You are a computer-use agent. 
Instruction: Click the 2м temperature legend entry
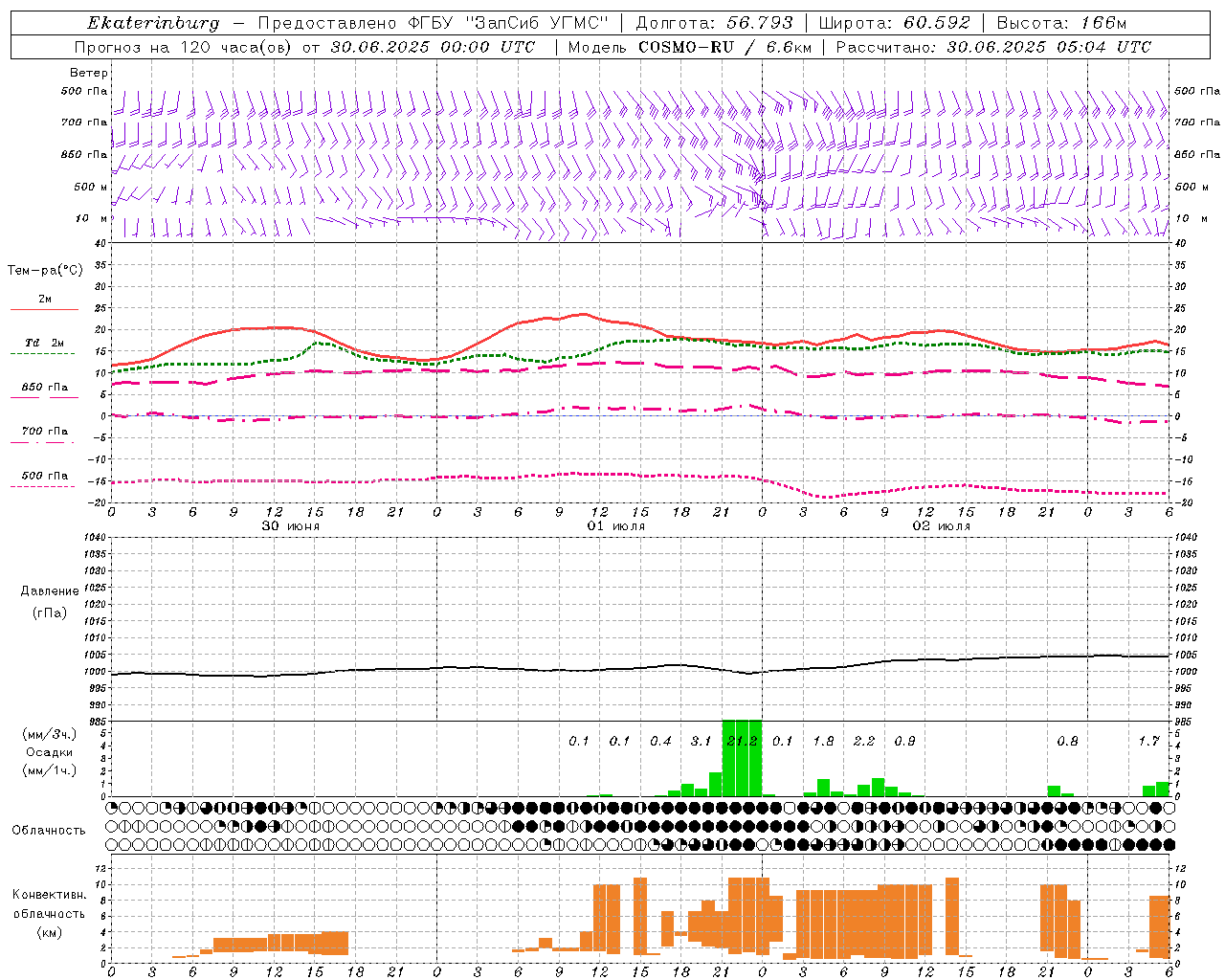(45, 300)
